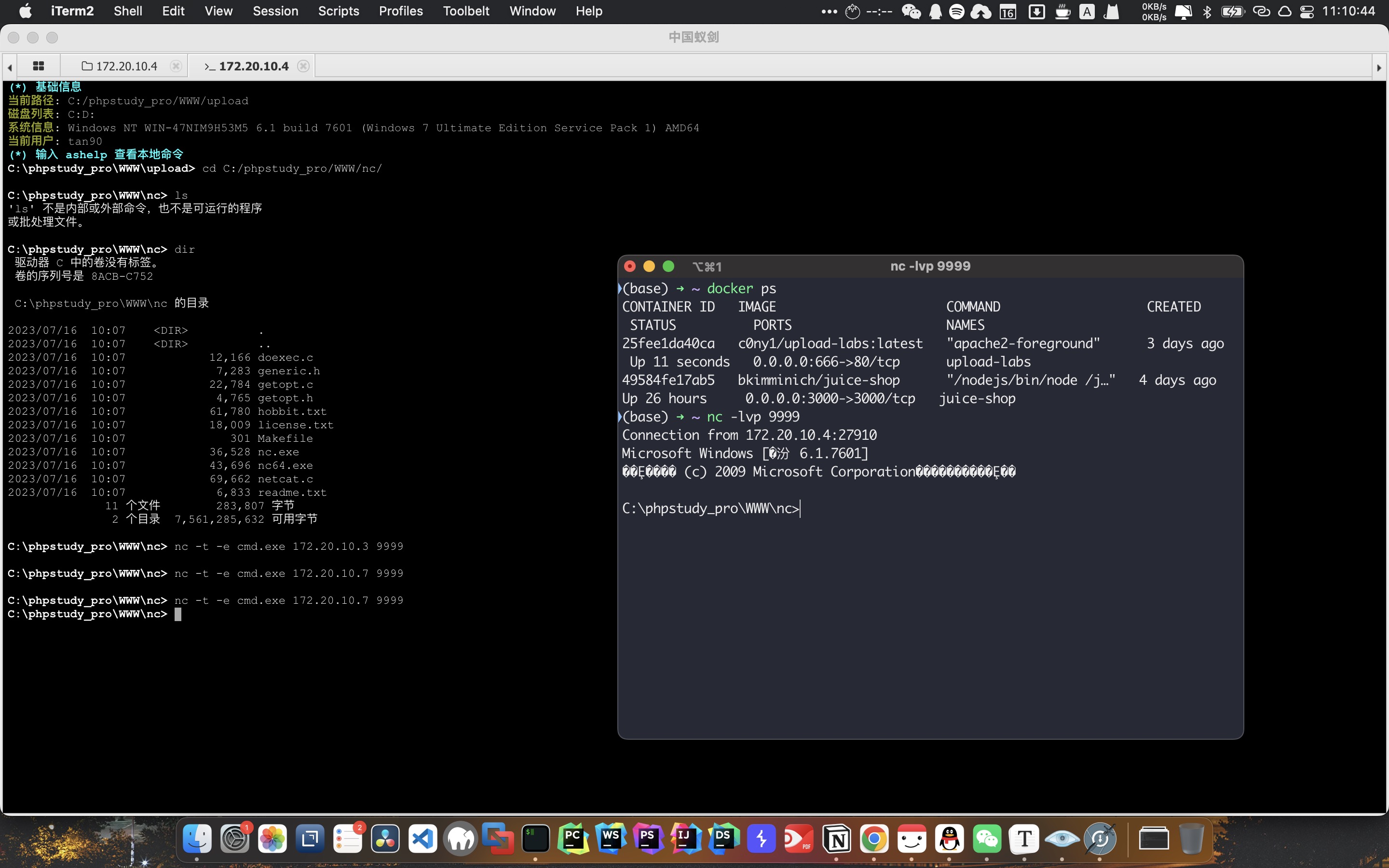The image size is (1389, 868).
Task: Open the Scripts menu
Action: point(338,11)
